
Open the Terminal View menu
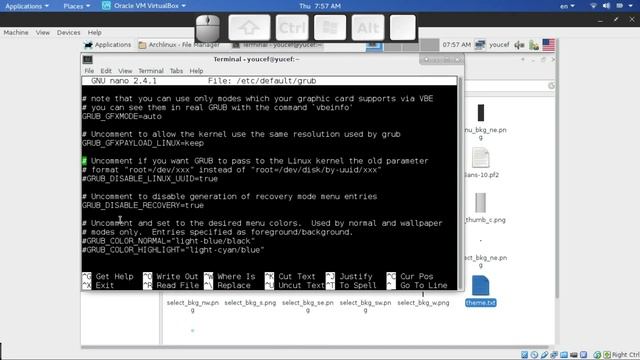(x=125, y=71)
